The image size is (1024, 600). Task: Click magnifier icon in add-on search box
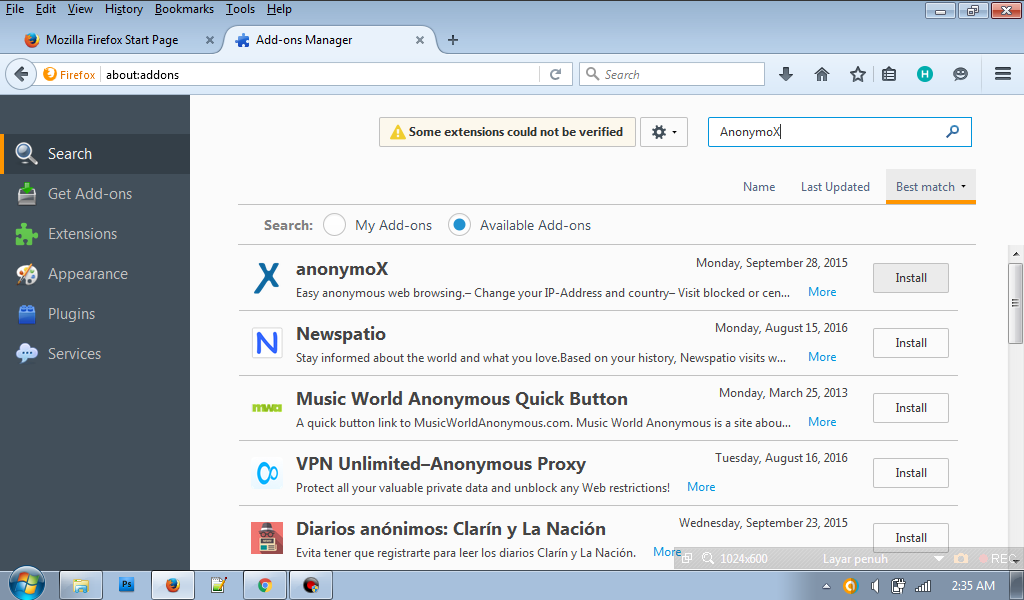(x=953, y=131)
